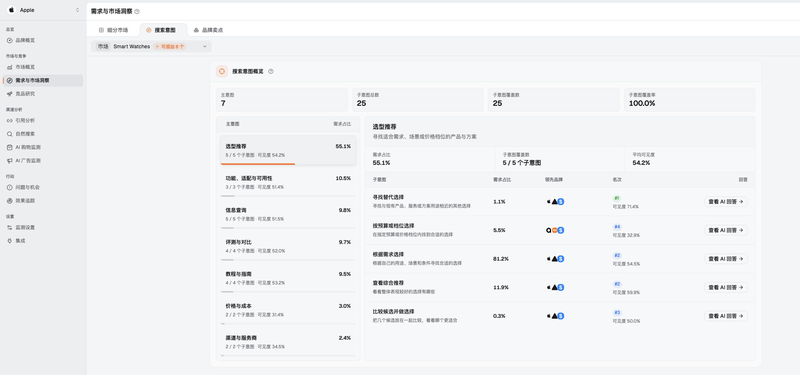Click the orange 可添加 8 个 badge
Screen dimensions: 800x375
pos(170,46)
